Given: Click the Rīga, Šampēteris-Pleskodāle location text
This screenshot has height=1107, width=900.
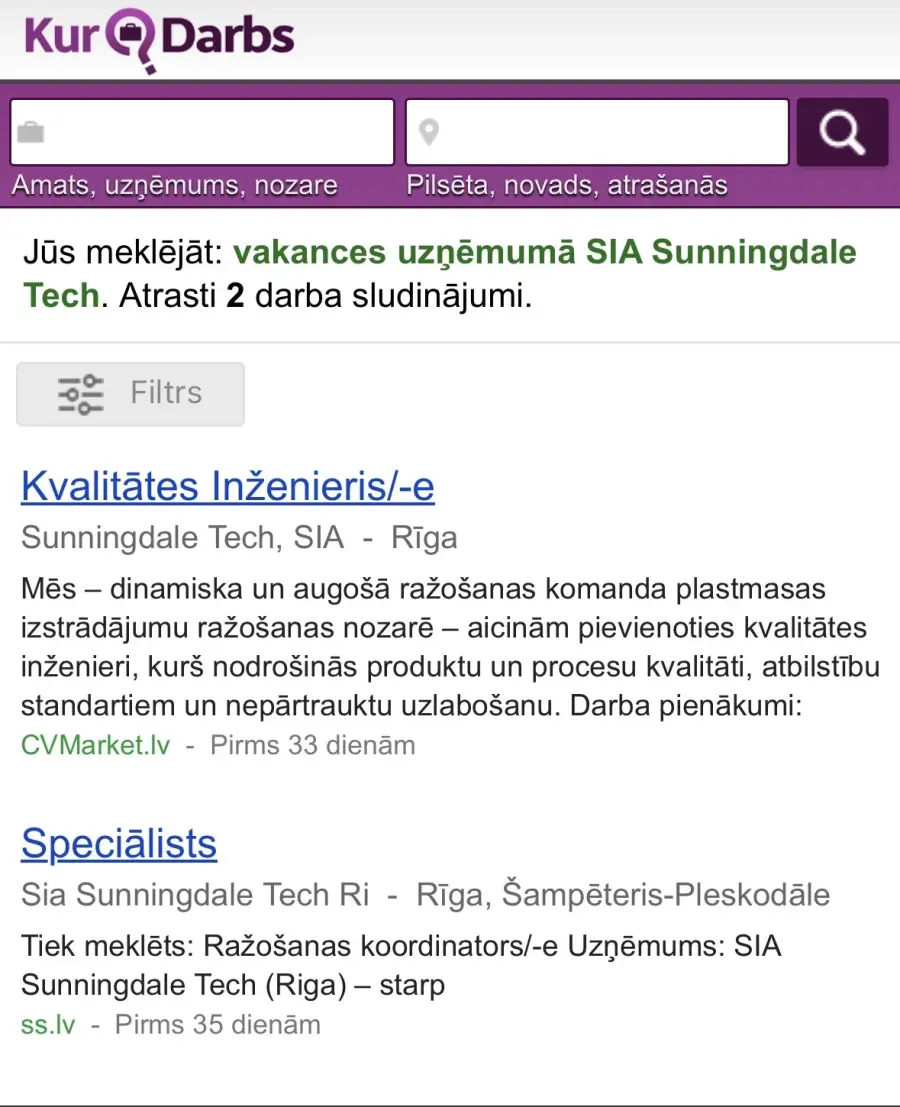Looking at the screenshot, I should coord(623,894).
